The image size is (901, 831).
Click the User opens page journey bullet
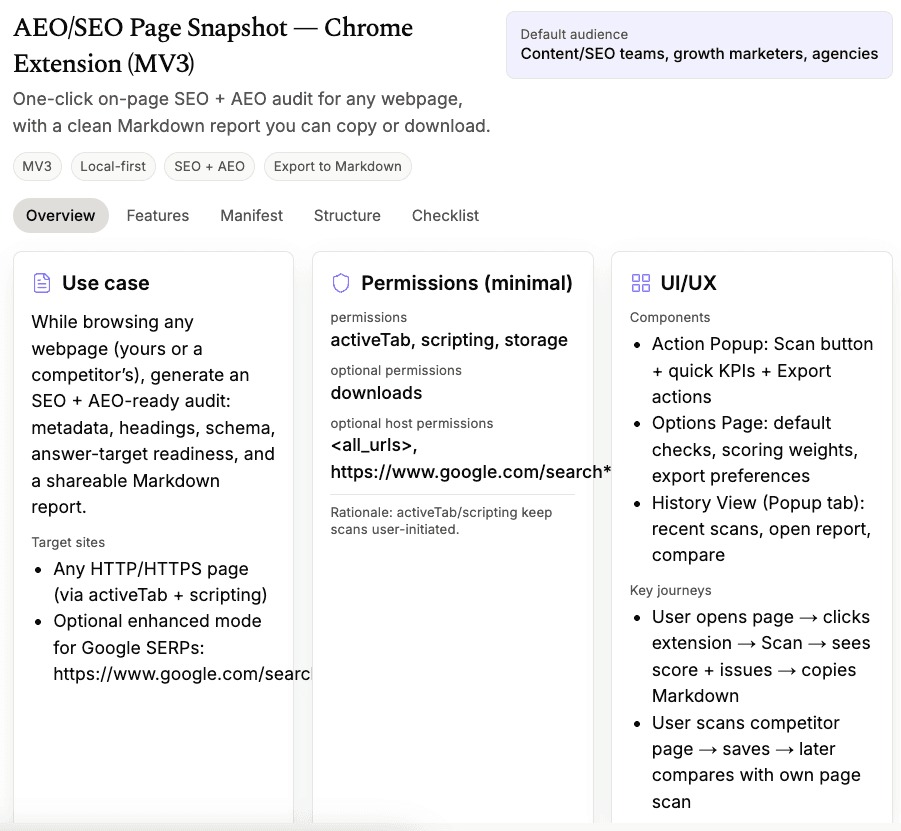(x=761, y=656)
